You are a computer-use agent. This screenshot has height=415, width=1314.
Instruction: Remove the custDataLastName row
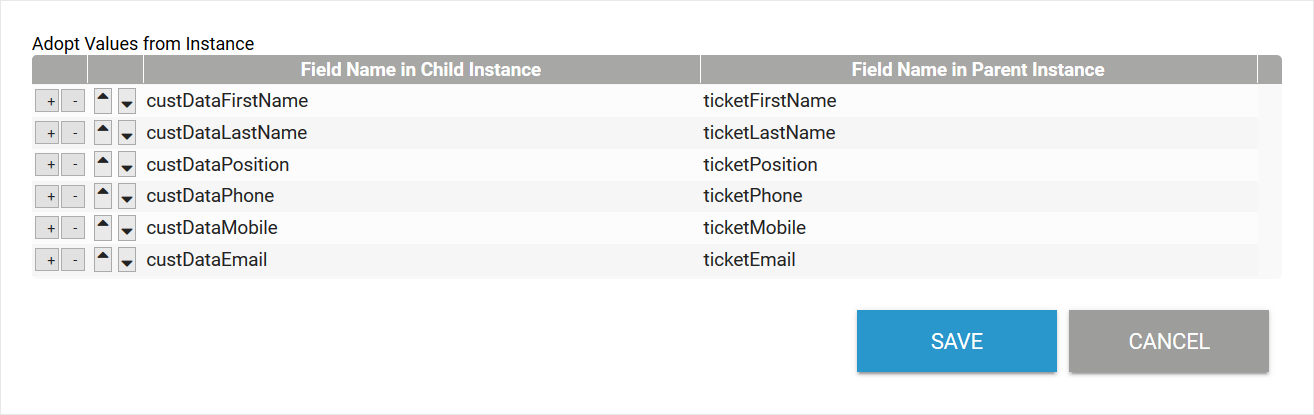click(73, 133)
